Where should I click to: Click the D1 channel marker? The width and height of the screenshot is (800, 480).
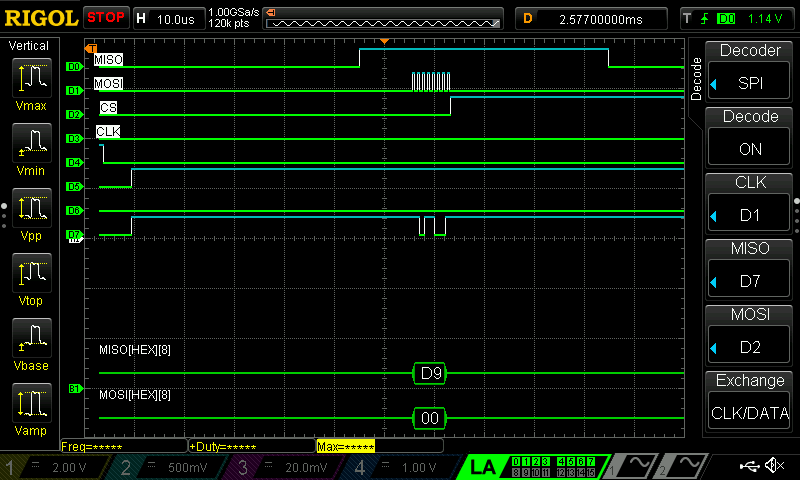[x=74, y=90]
